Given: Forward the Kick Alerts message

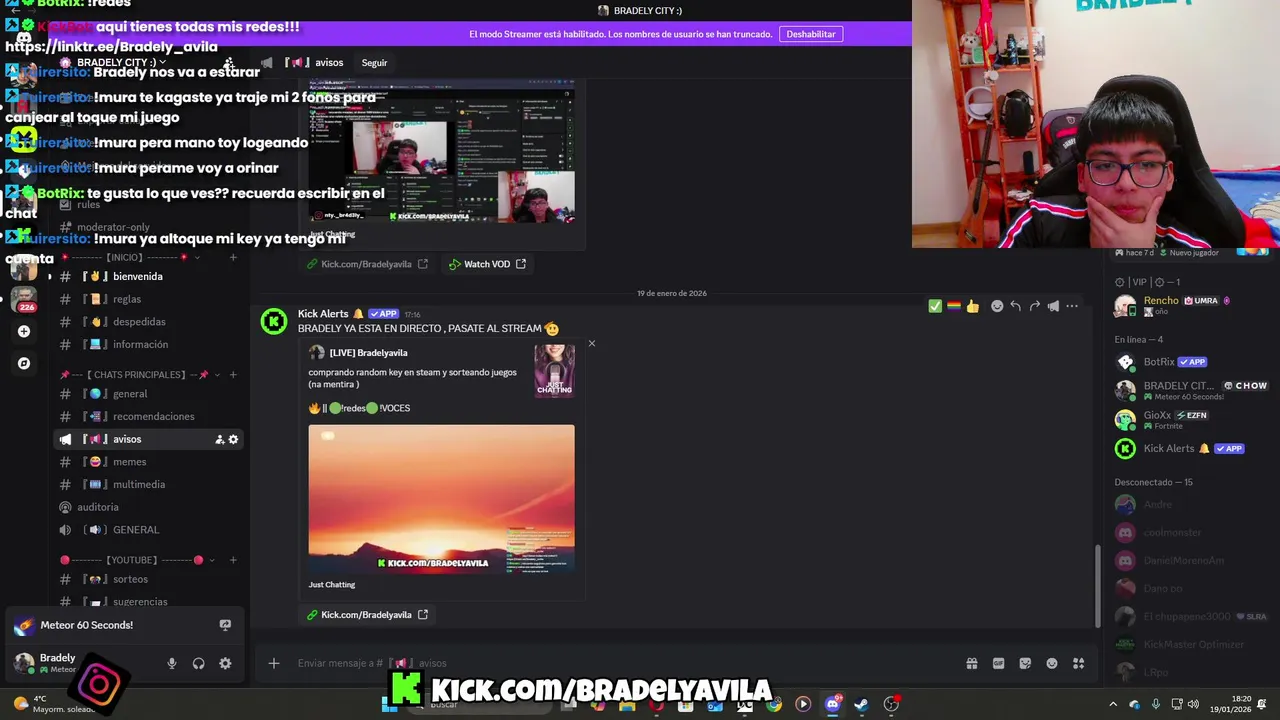Looking at the screenshot, I should [1034, 306].
